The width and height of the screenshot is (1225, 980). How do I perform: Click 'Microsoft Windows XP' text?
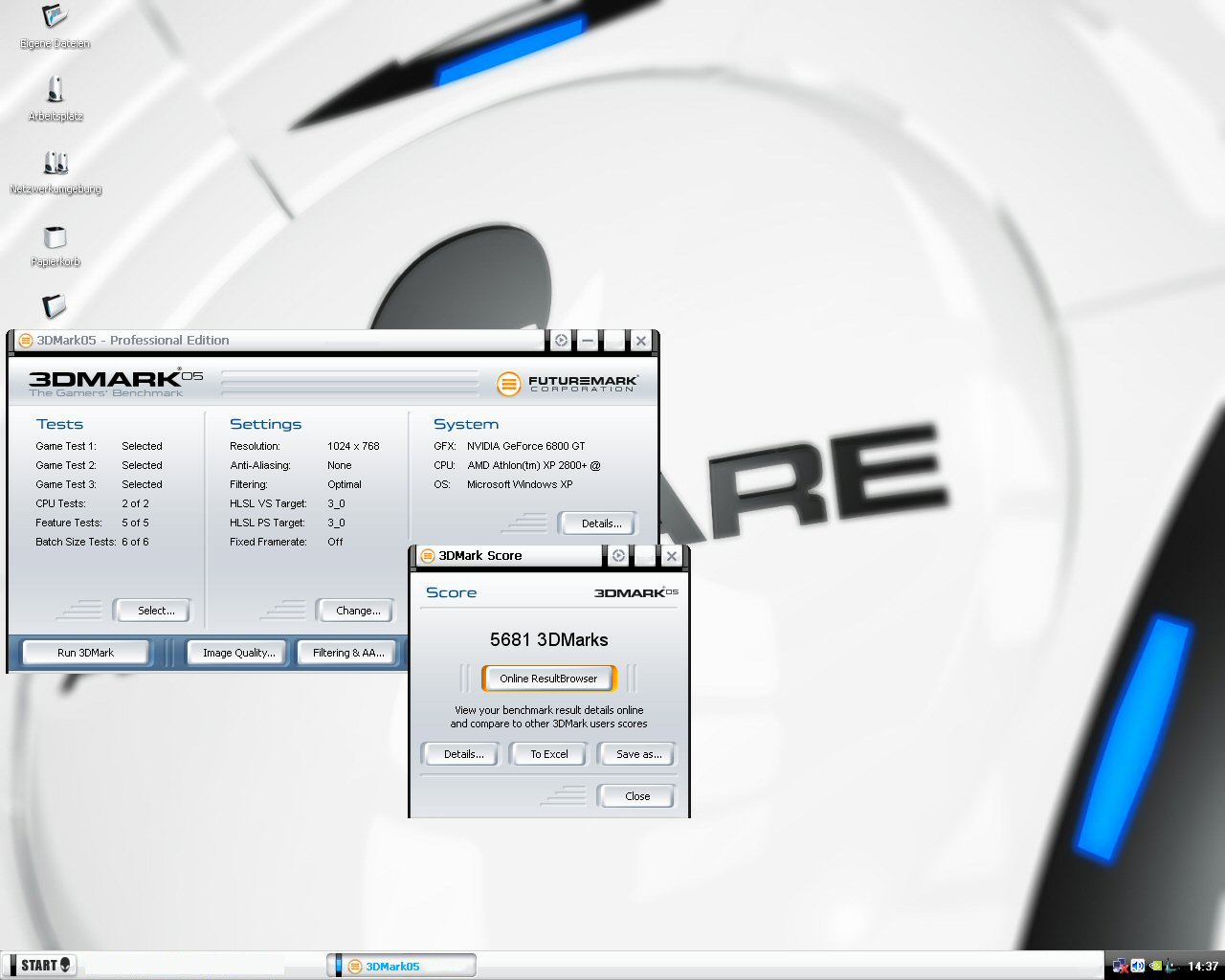click(x=520, y=484)
